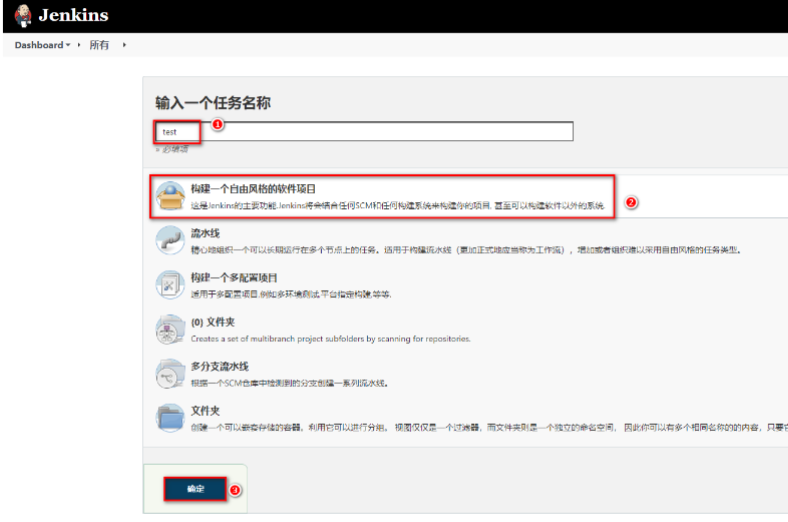The height and width of the screenshot is (522, 788).
Task: Open the Jenkins home title link
Action: [73, 15]
